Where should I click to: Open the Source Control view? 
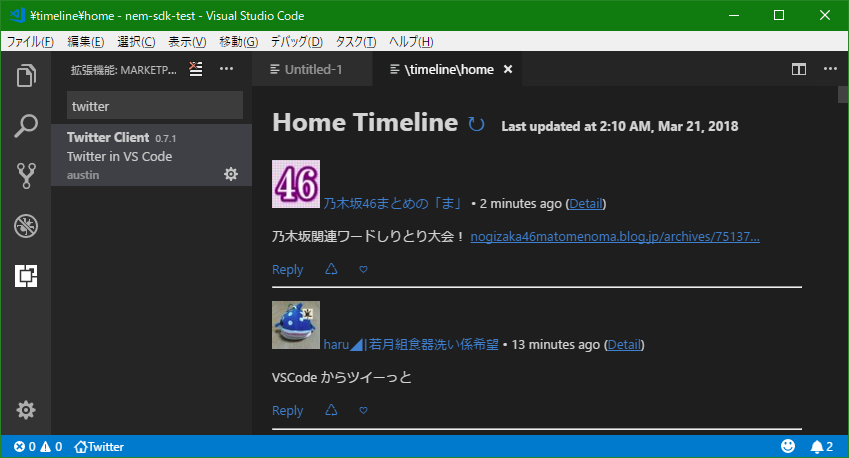pos(26,175)
